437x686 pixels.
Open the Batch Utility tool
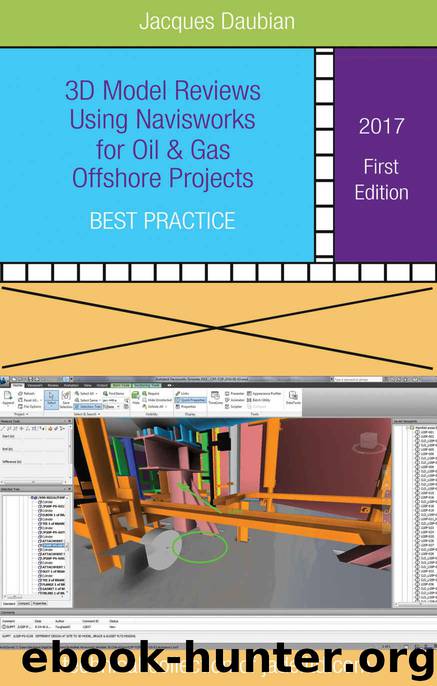tap(259, 400)
